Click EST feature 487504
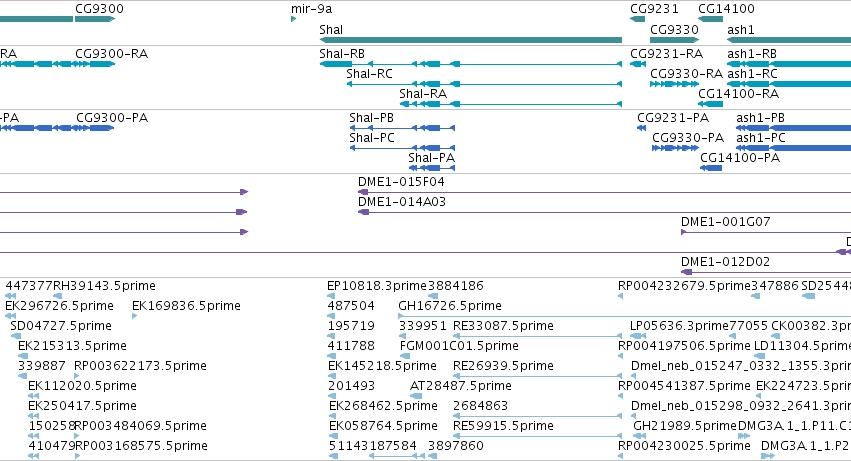This screenshot has width=851, height=461. point(331,316)
